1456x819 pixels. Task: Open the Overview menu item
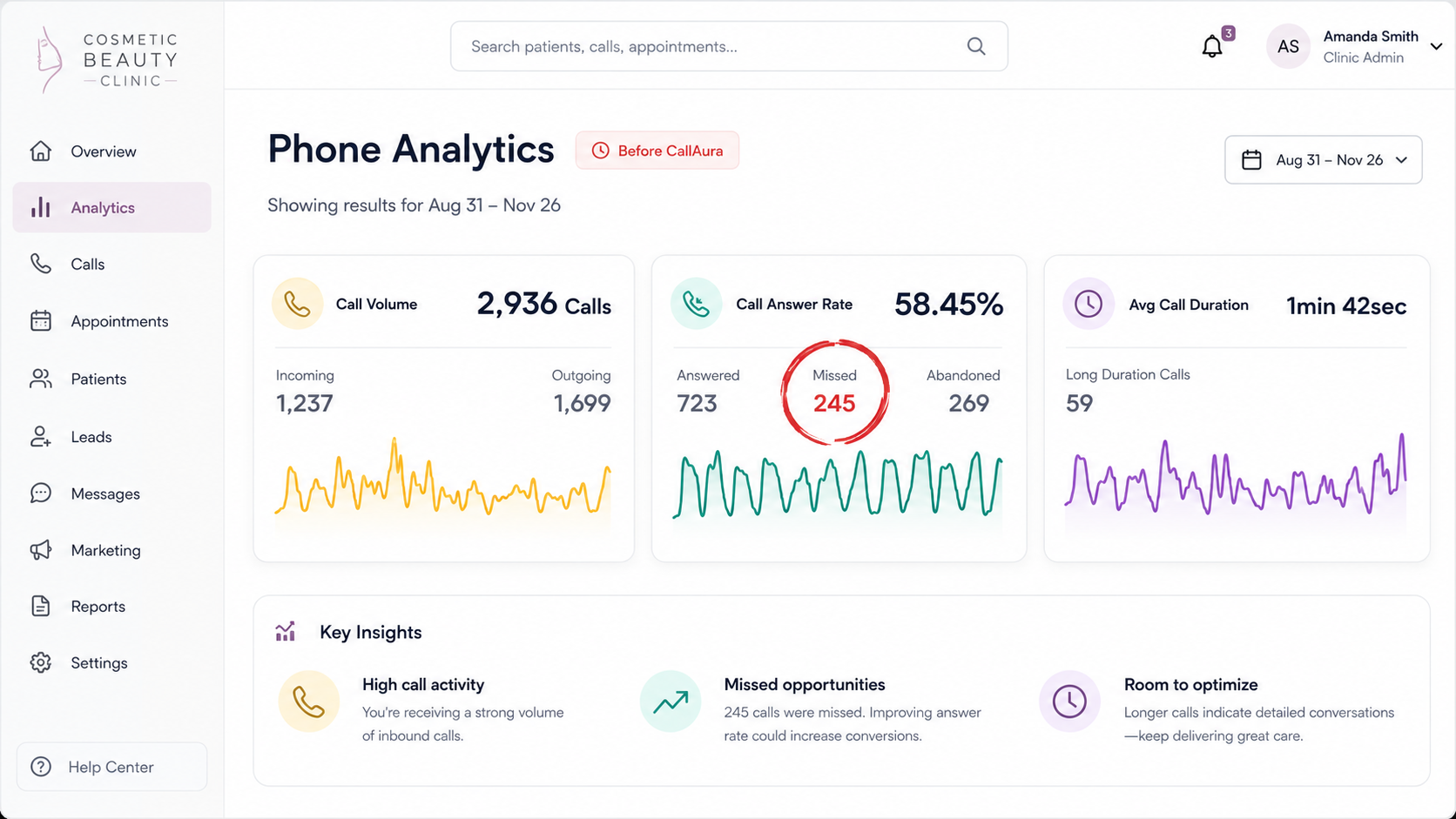click(112, 151)
